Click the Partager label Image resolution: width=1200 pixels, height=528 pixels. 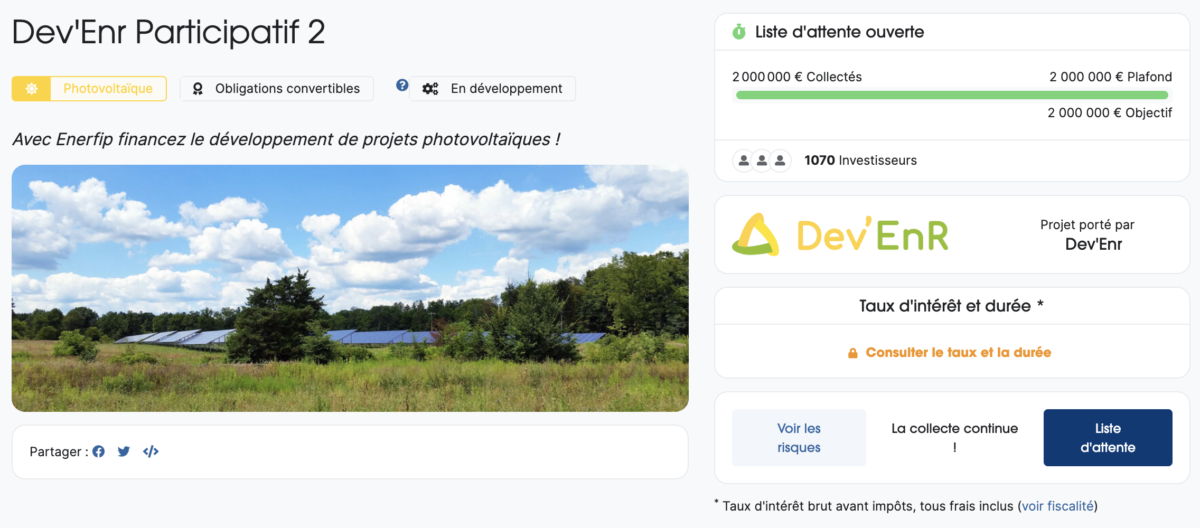click(59, 452)
